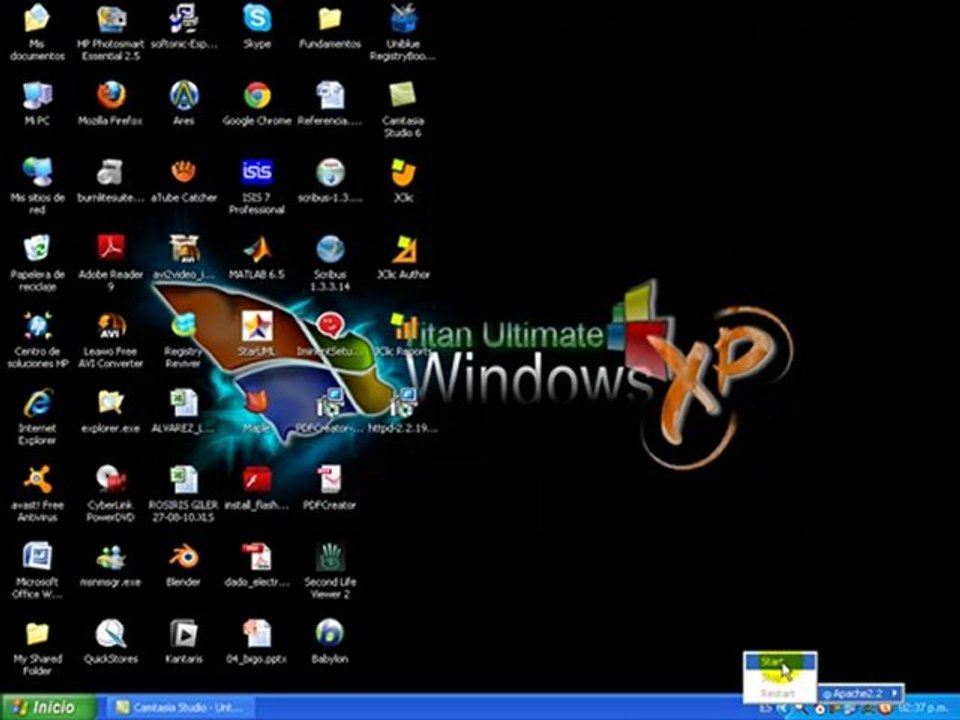The image size is (960, 720).
Task: Launch Leawo Free AVI Converter
Action: pyautogui.click(x=110, y=340)
